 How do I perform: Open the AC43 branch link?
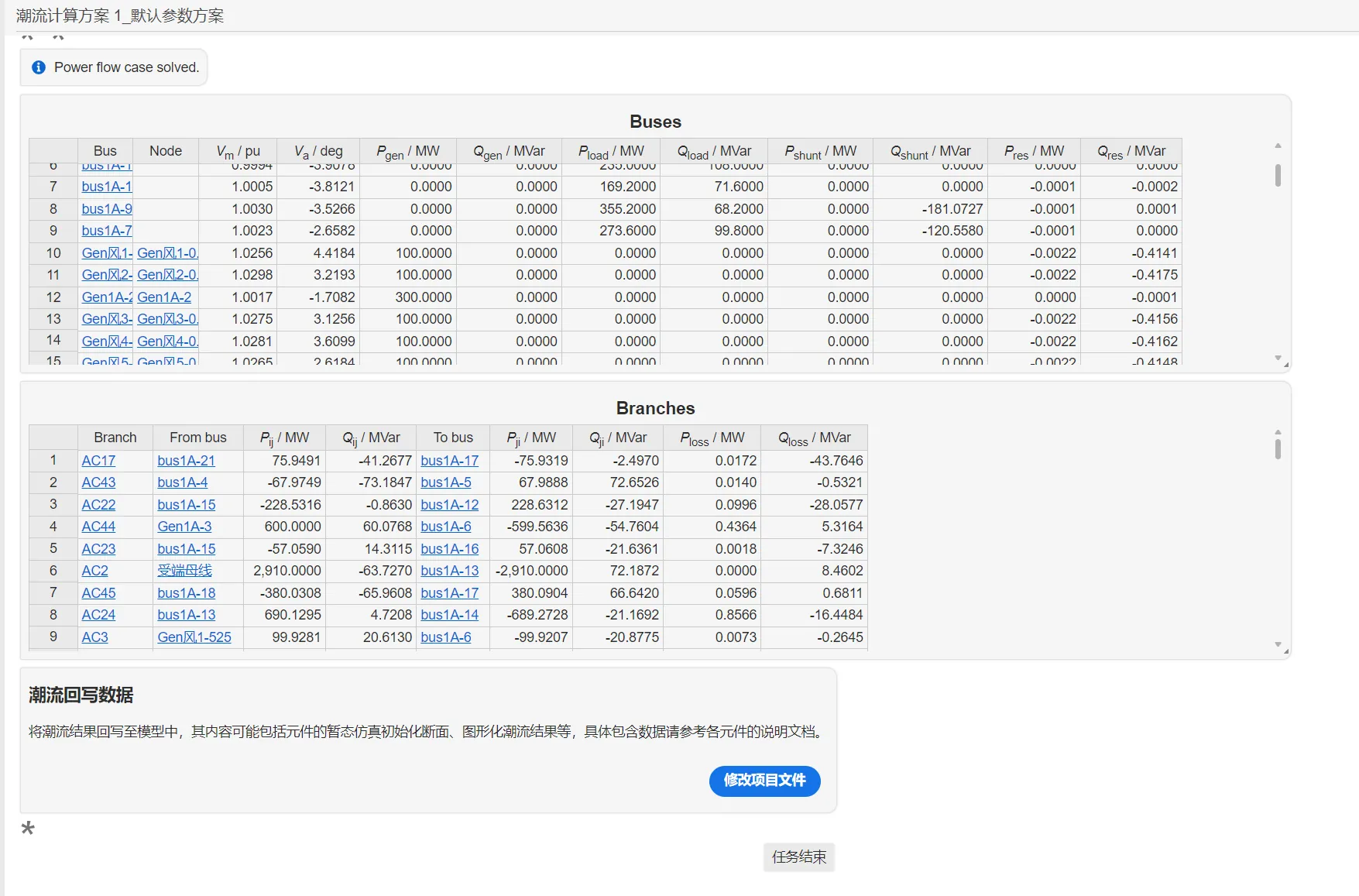click(98, 482)
